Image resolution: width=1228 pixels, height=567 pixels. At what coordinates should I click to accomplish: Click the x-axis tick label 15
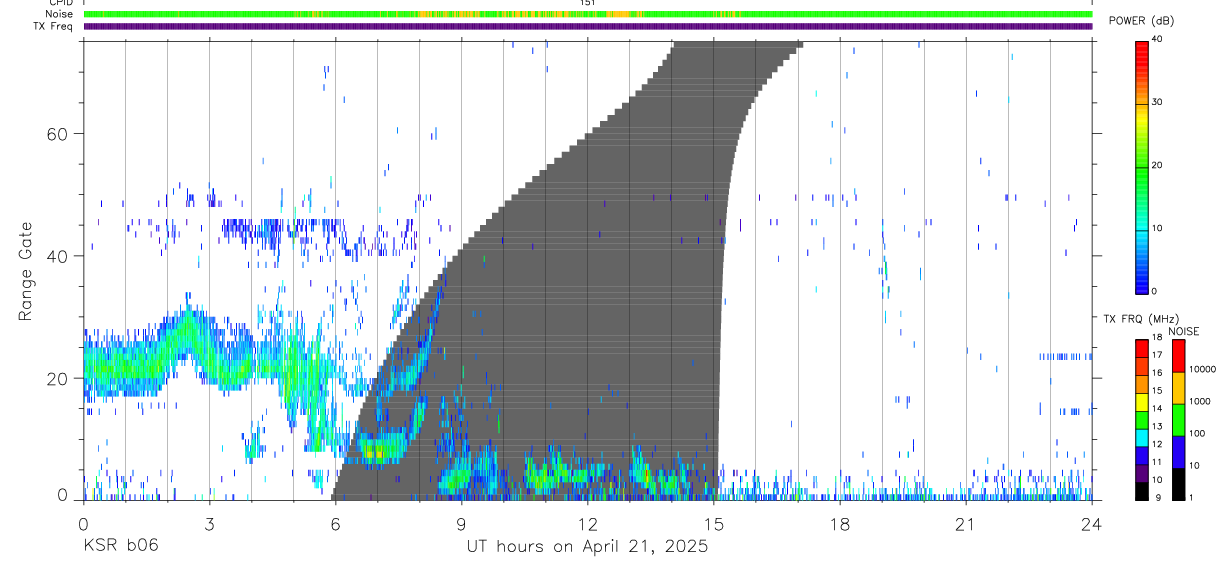tap(713, 523)
